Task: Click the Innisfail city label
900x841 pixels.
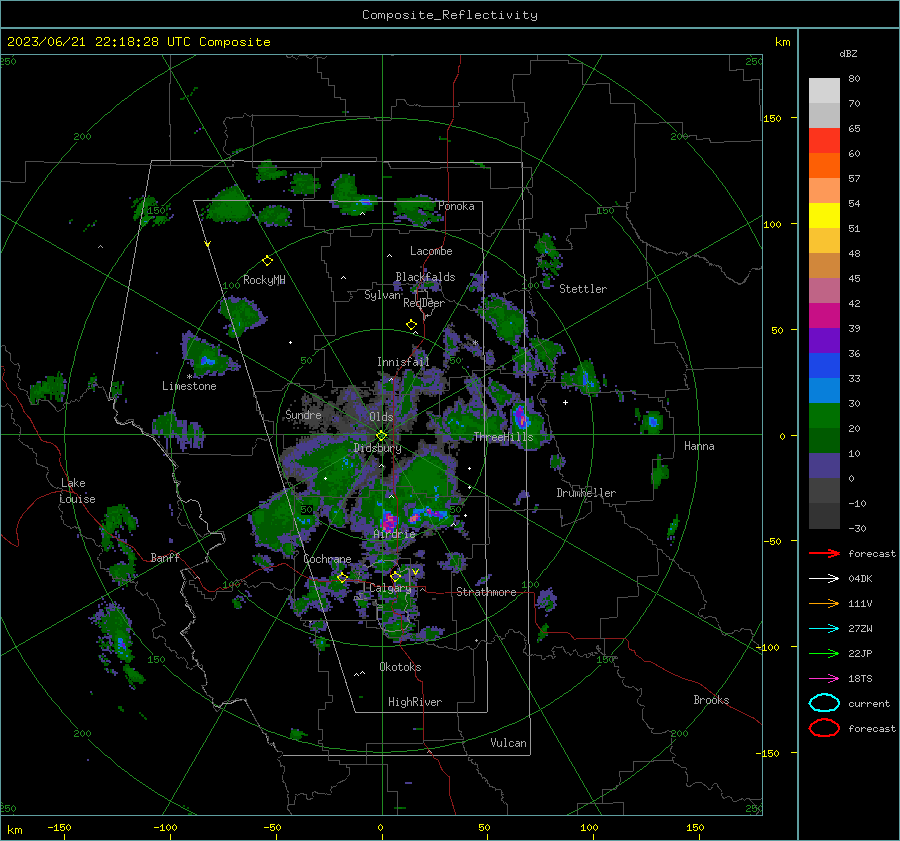Action: [x=403, y=362]
